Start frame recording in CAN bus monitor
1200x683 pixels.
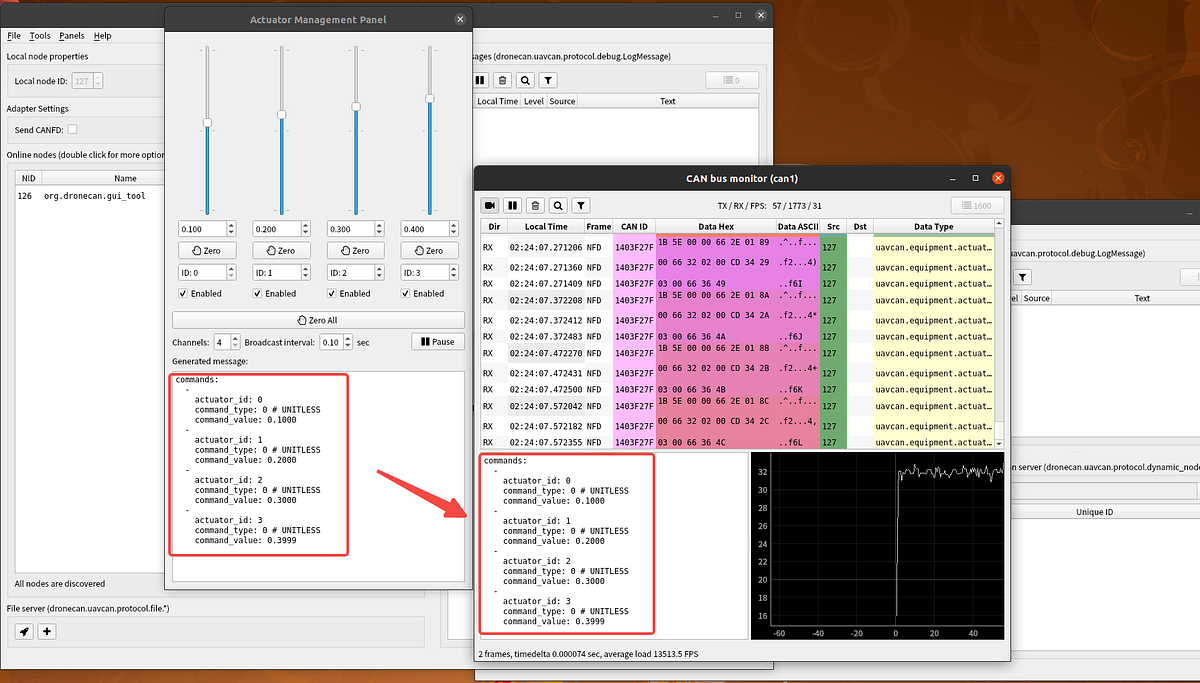490,205
